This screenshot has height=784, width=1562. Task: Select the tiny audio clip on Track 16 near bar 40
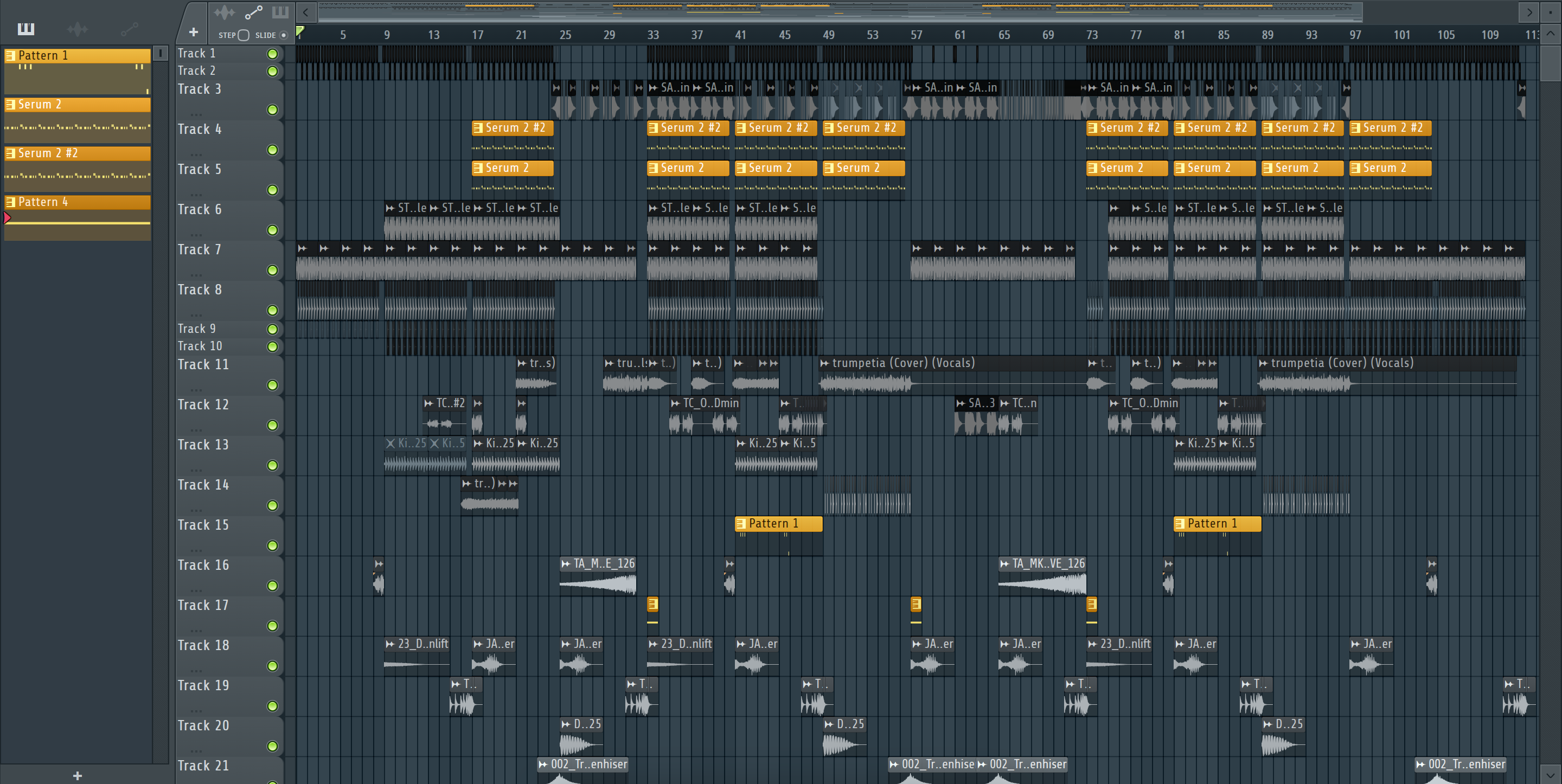point(729,576)
